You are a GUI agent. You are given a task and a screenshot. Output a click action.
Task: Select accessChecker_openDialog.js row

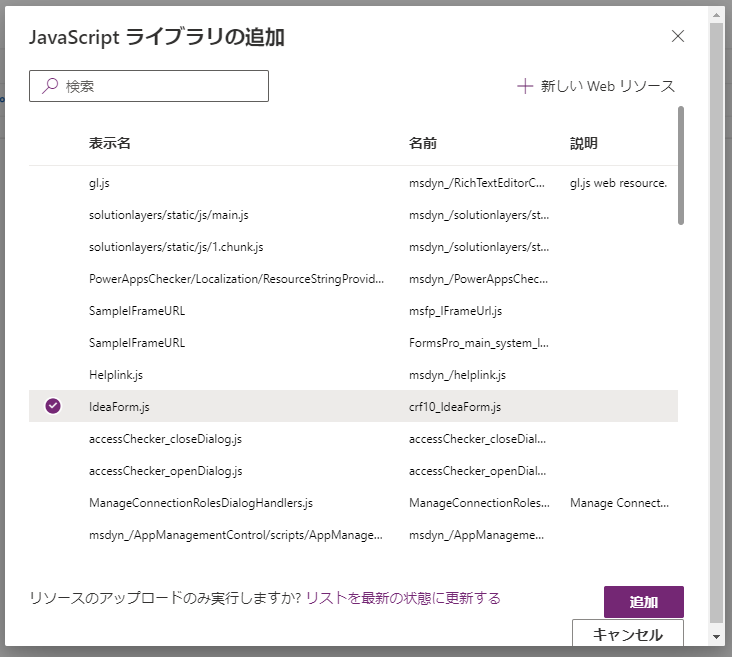353,471
